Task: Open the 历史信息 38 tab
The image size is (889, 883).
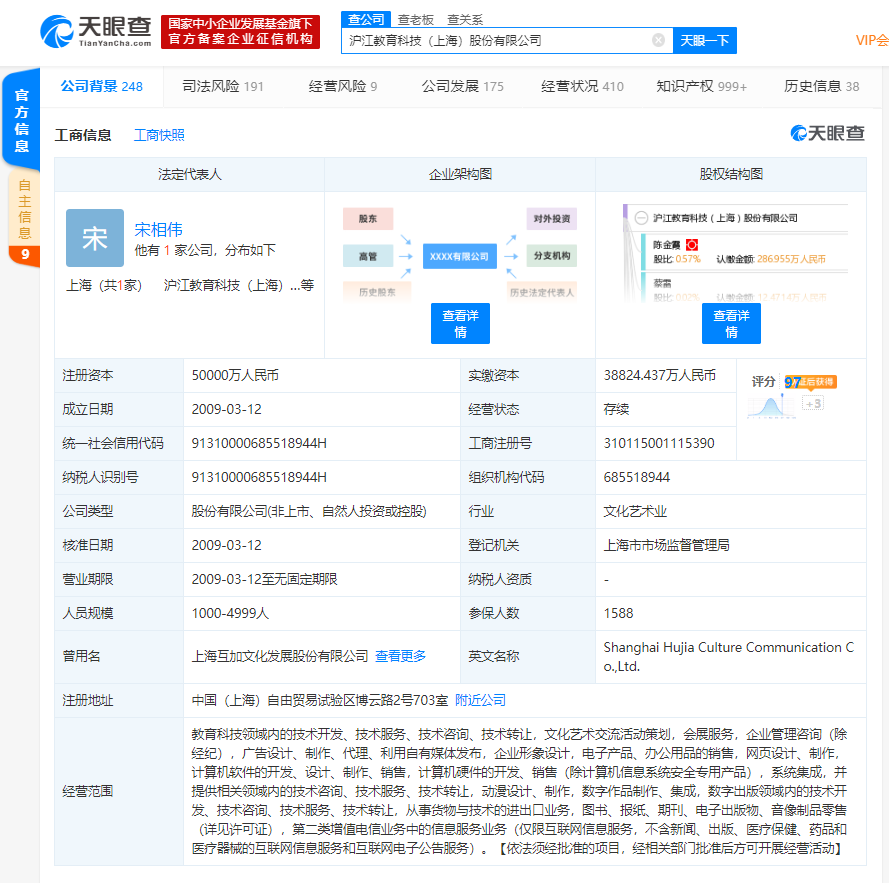Action: point(822,86)
